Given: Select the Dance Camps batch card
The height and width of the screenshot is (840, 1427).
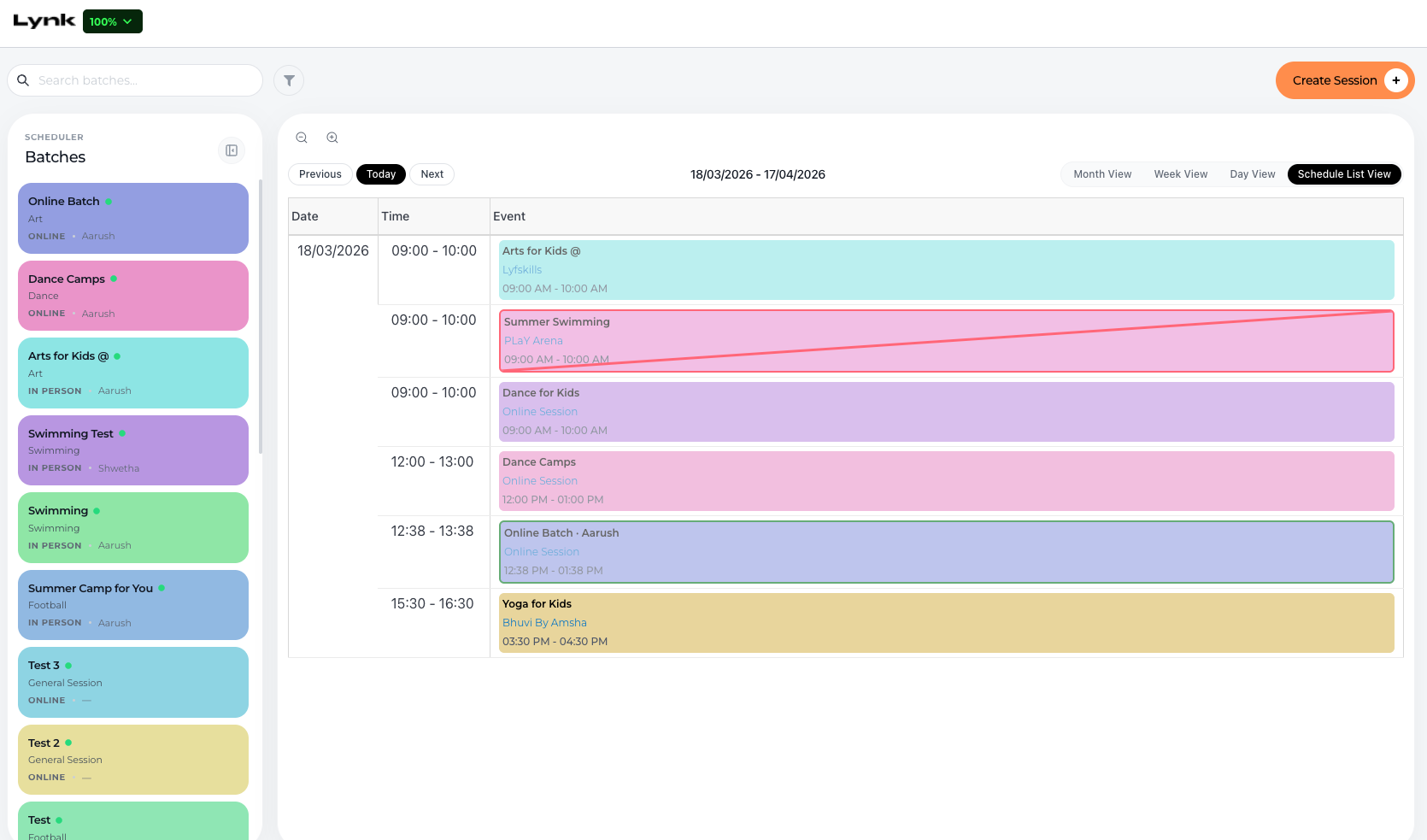Looking at the screenshot, I should tap(133, 296).
